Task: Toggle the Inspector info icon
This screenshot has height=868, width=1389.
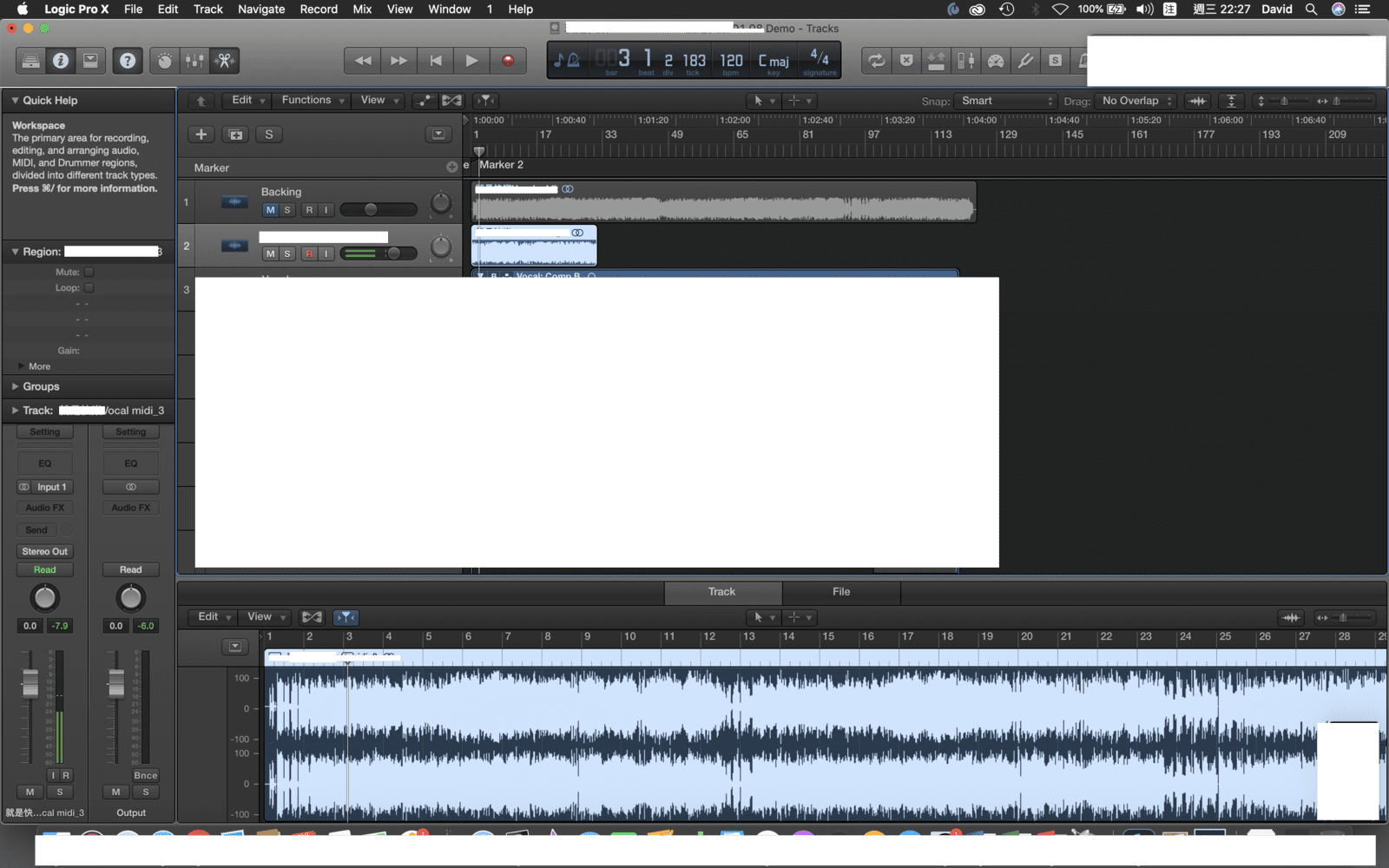Action: click(x=61, y=61)
